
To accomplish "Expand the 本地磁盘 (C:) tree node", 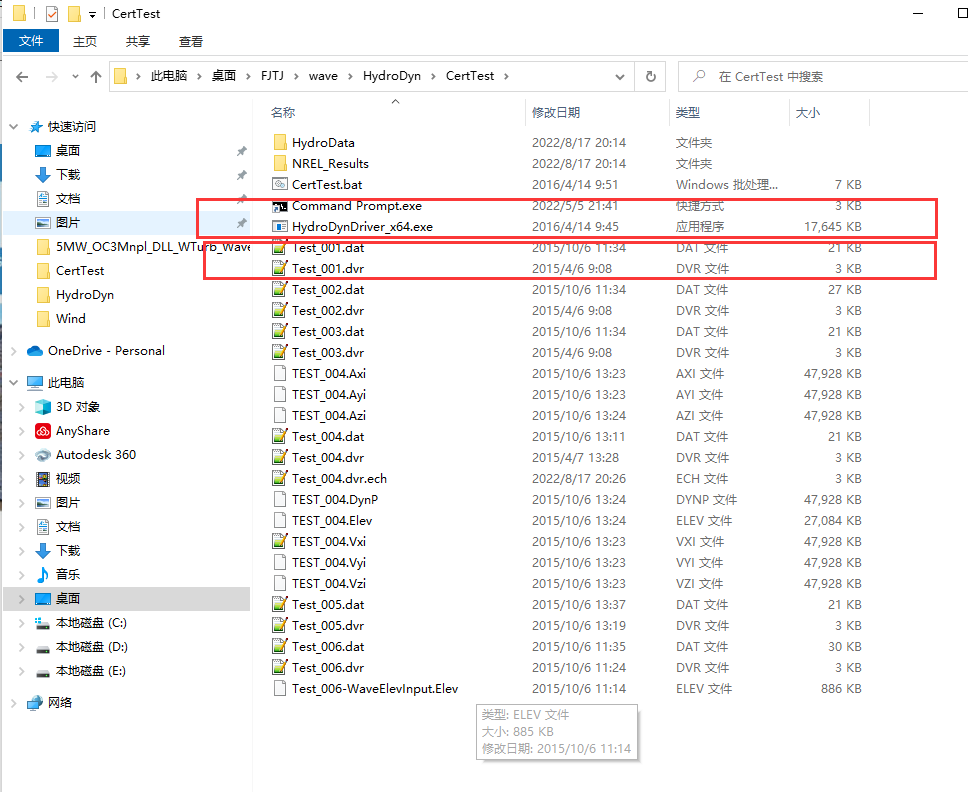I will [x=22, y=623].
